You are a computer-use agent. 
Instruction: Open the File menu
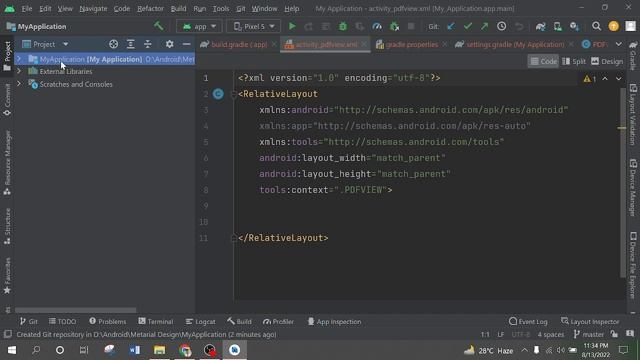coord(27,9)
